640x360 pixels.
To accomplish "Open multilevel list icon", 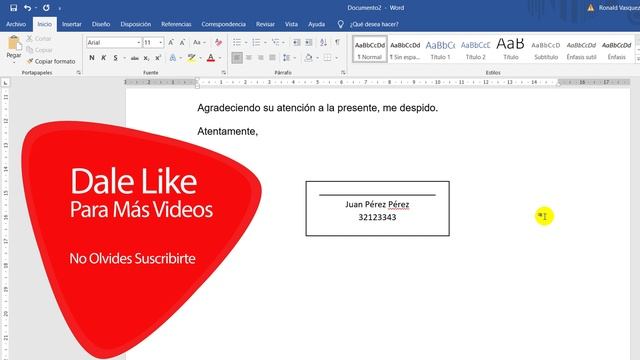I will (x=276, y=42).
